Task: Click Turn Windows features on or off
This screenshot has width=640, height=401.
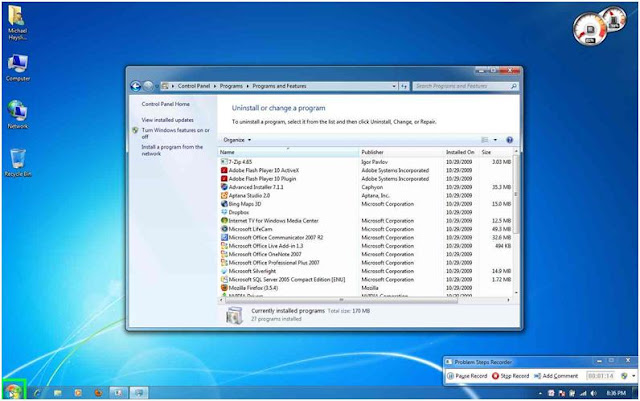Action: tap(176, 134)
